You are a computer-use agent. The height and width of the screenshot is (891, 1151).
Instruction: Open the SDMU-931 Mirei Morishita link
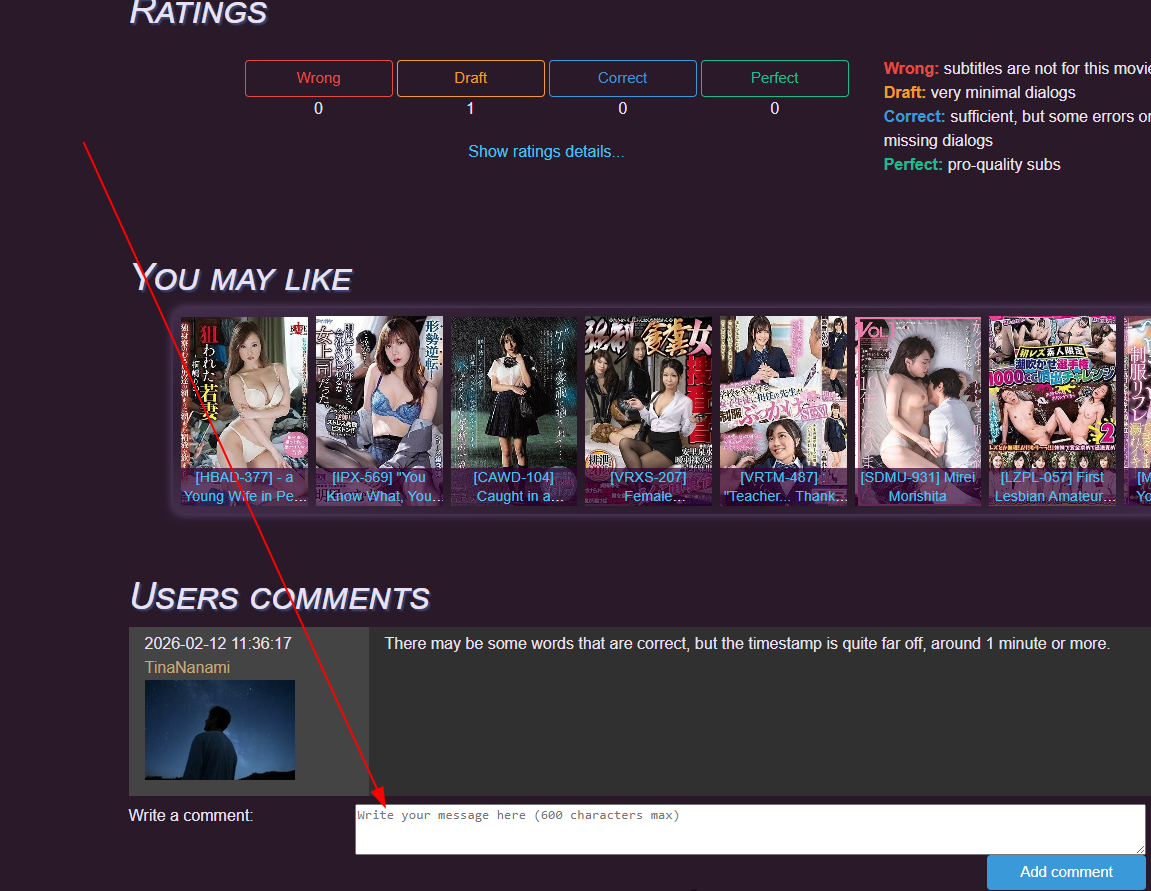pyautogui.click(x=918, y=487)
